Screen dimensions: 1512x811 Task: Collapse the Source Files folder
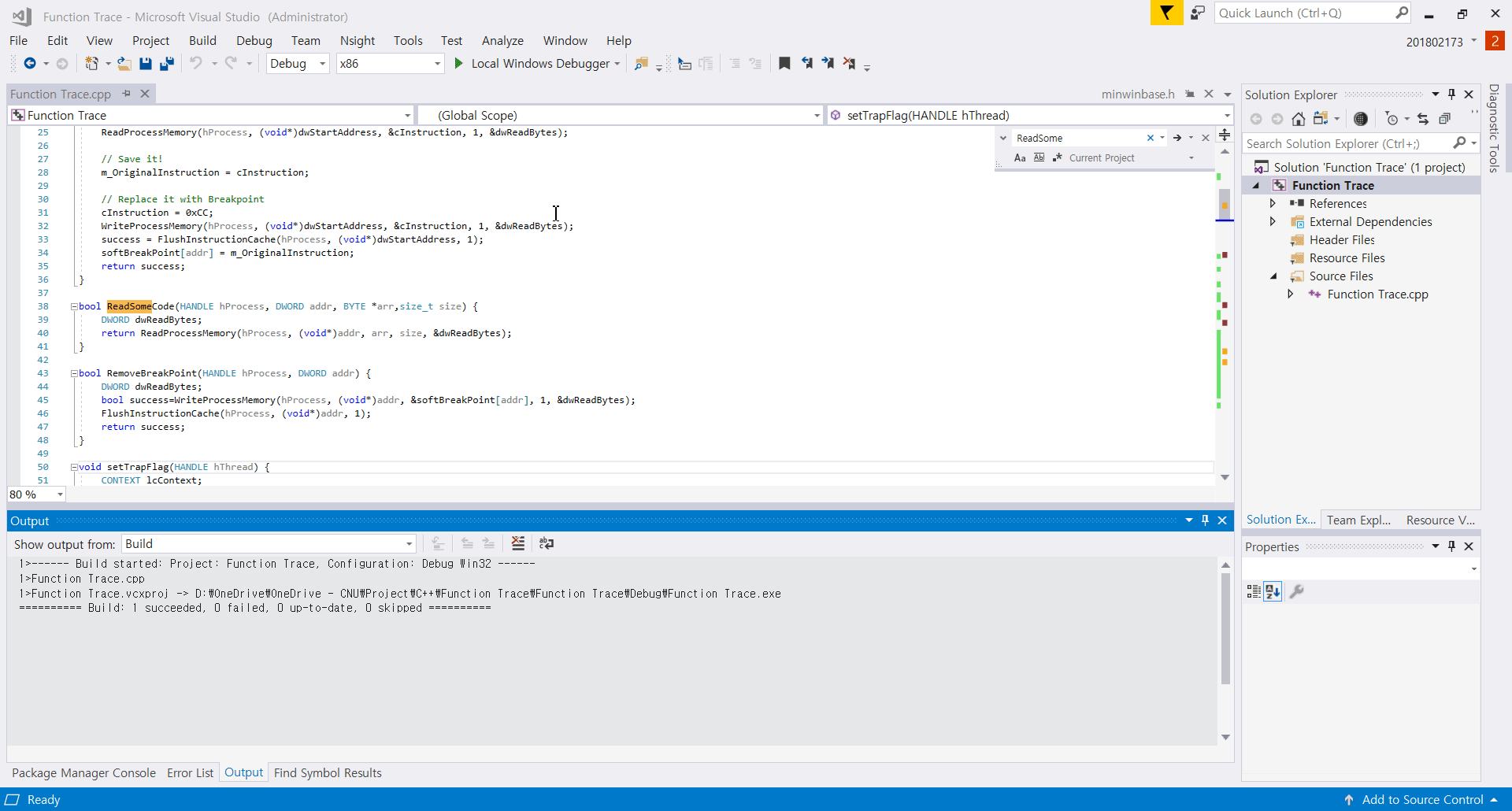tap(1273, 276)
